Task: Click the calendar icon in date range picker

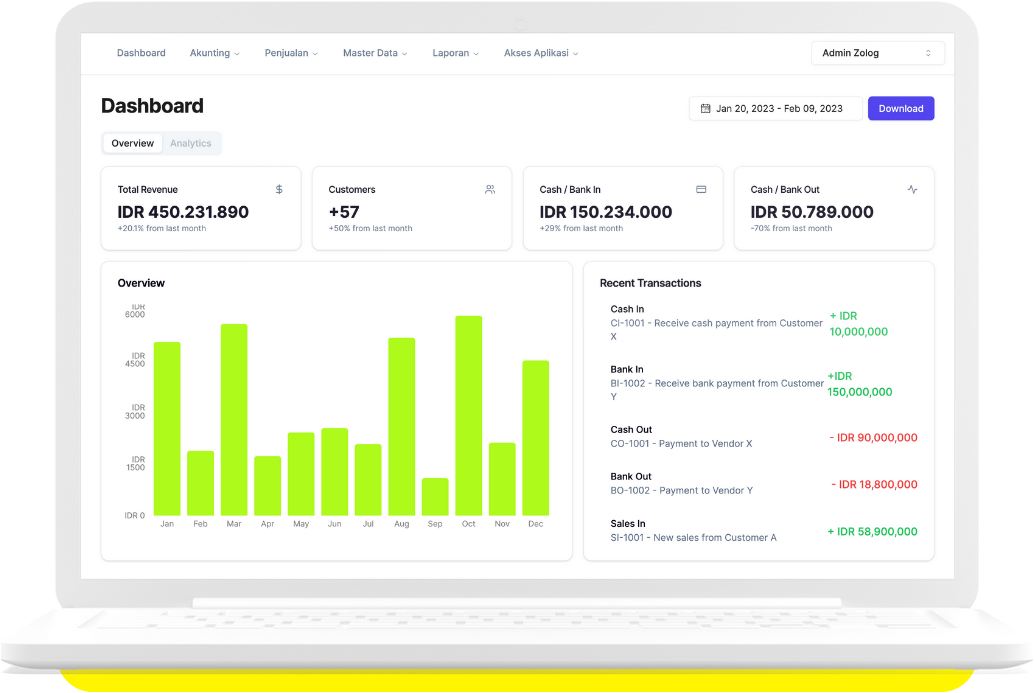Action: [x=705, y=108]
